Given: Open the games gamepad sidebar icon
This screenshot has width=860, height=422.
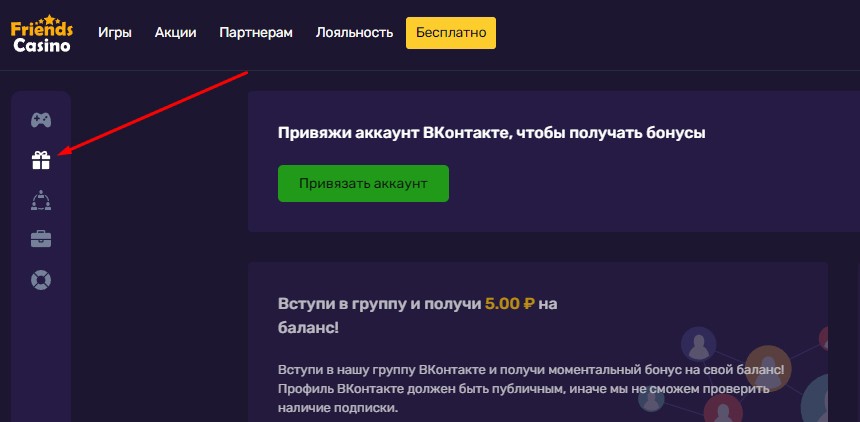Looking at the screenshot, I should 41,120.
